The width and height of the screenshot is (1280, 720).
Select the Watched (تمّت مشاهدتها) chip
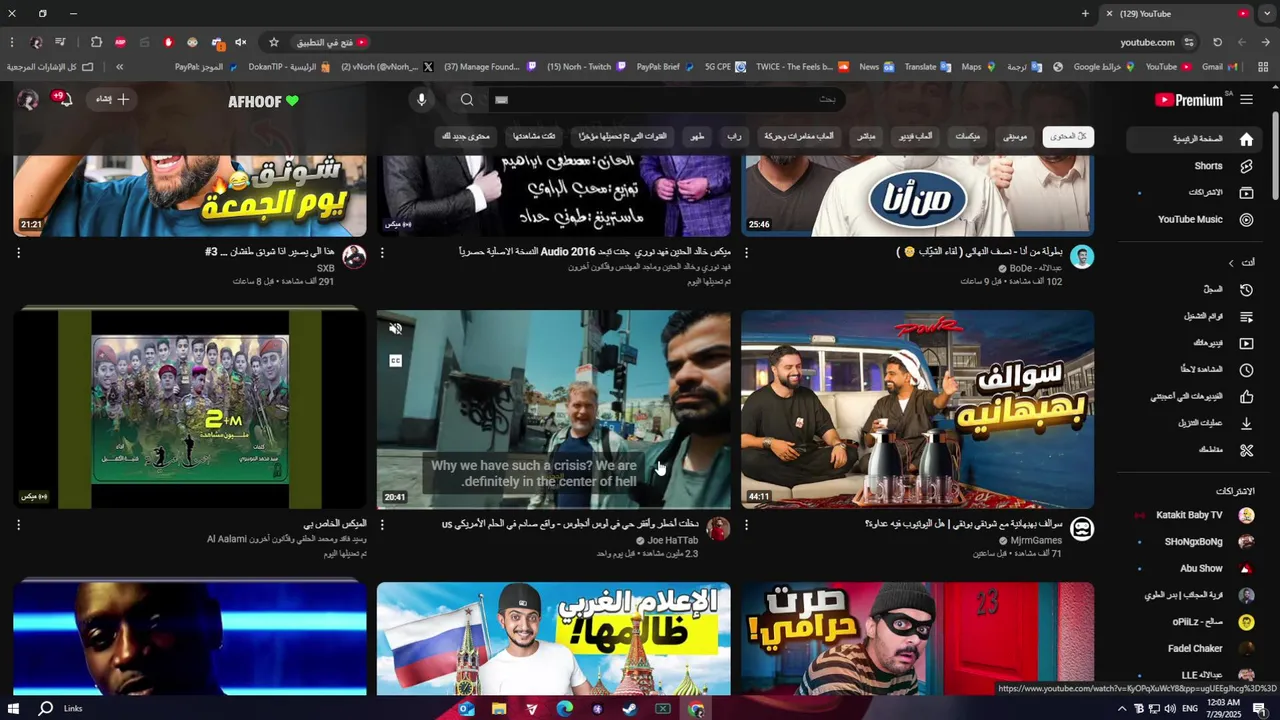pyautogui.click(x=534, y=137)
